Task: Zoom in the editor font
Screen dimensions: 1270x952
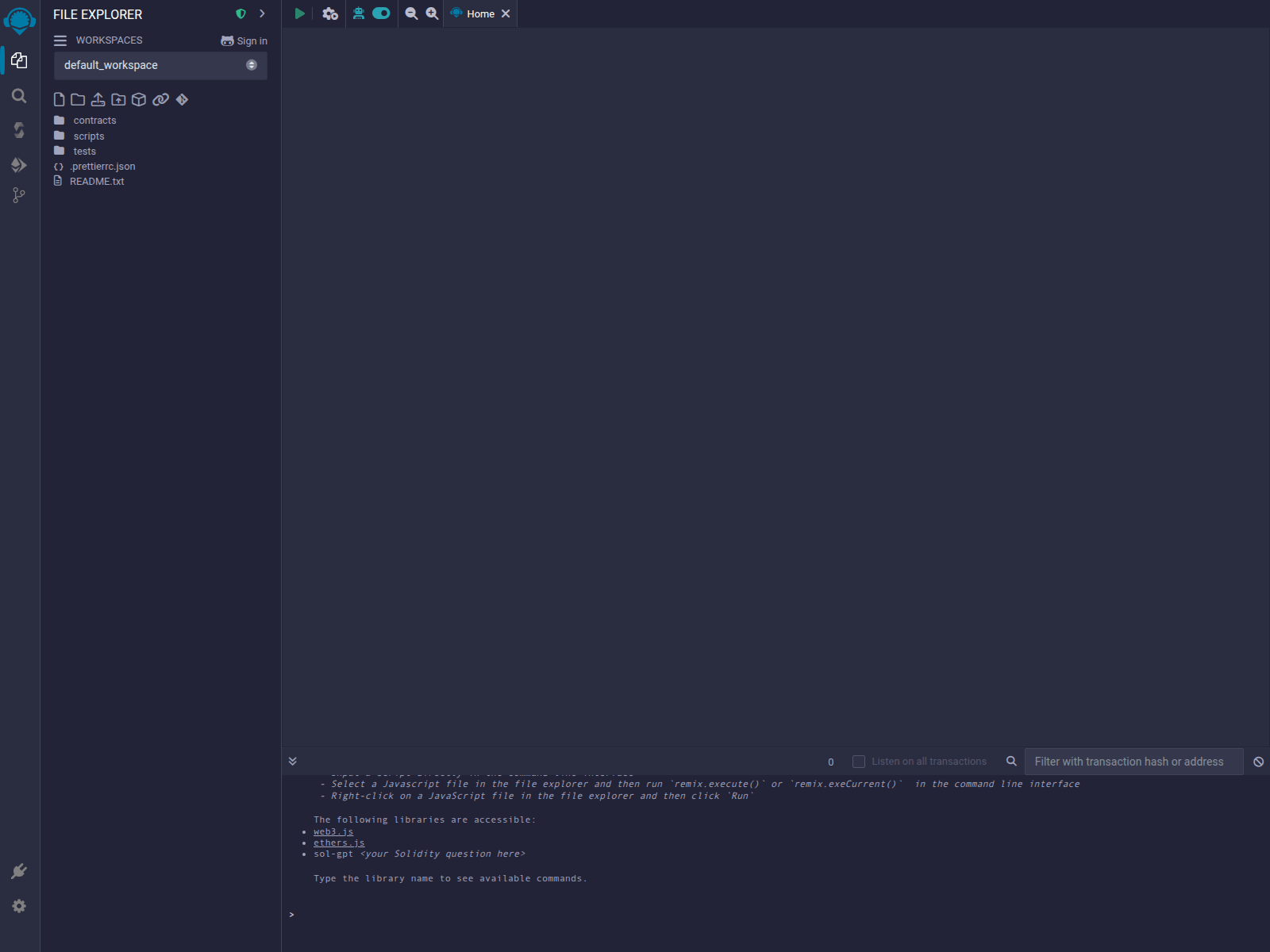Action: [x=432, y=13]
